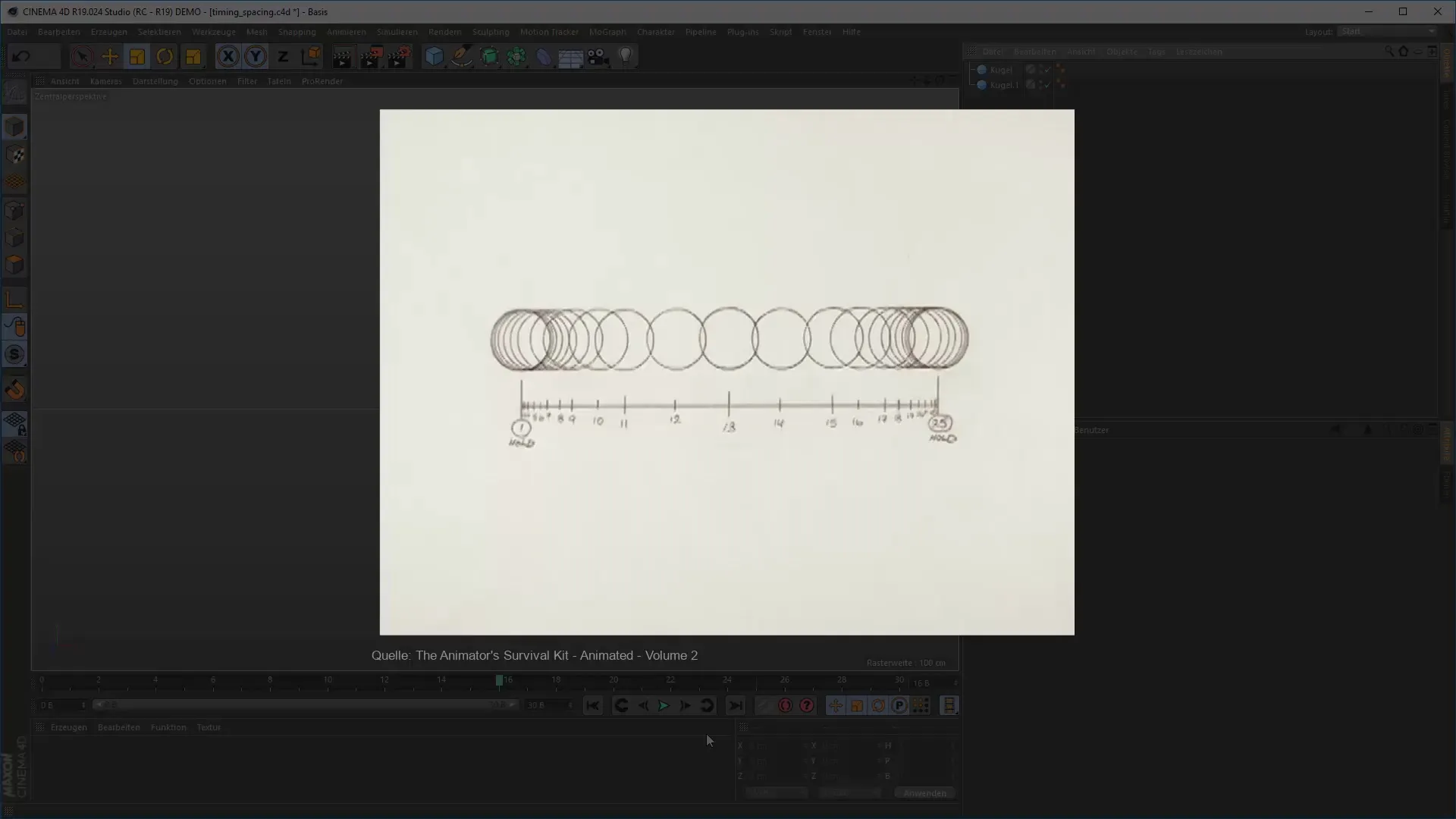Open render settings
This screenshot has height=819, width=1456.
pos(399,57)
